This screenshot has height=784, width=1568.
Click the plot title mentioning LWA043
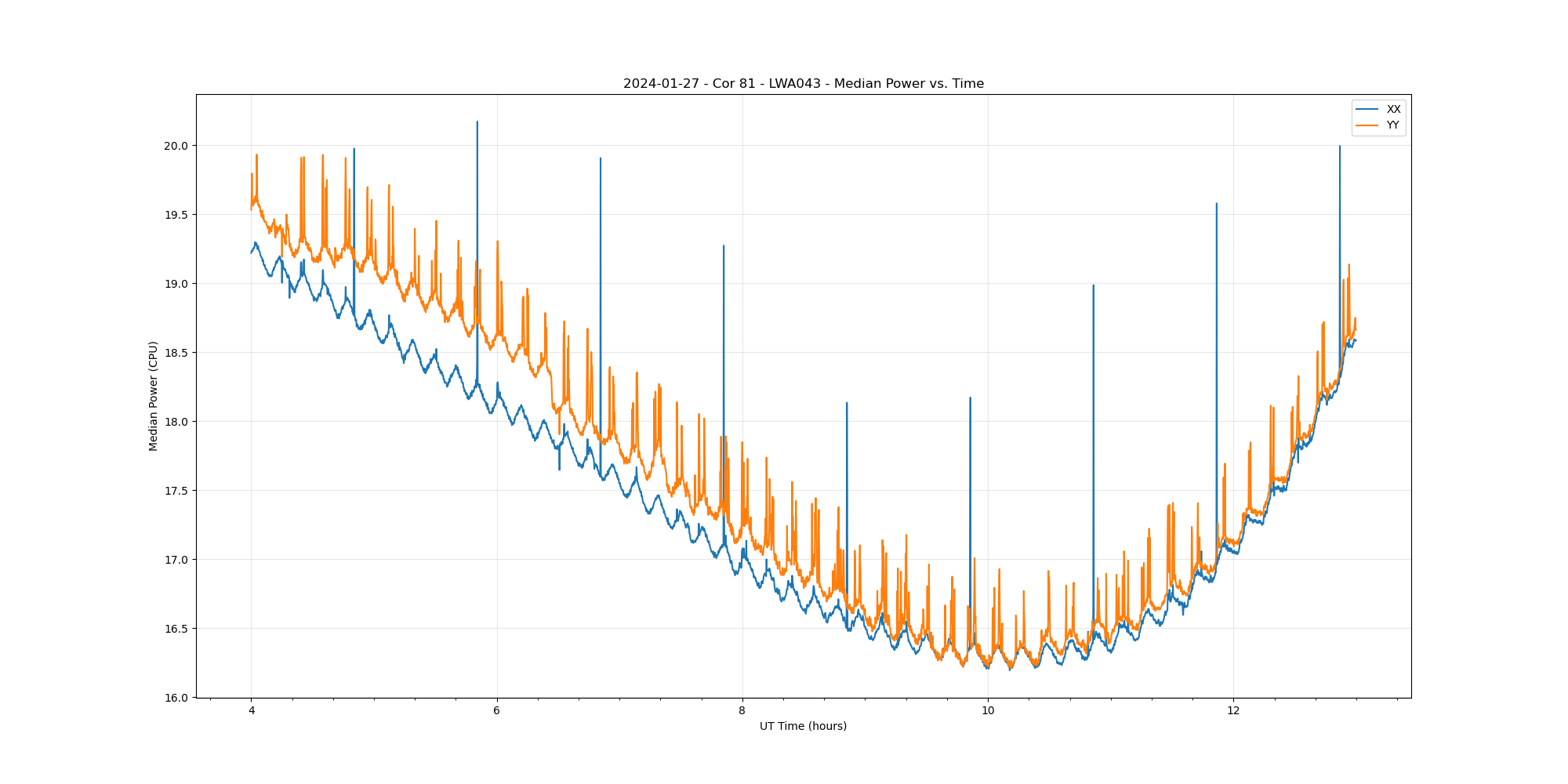click(x=803, y=84)
